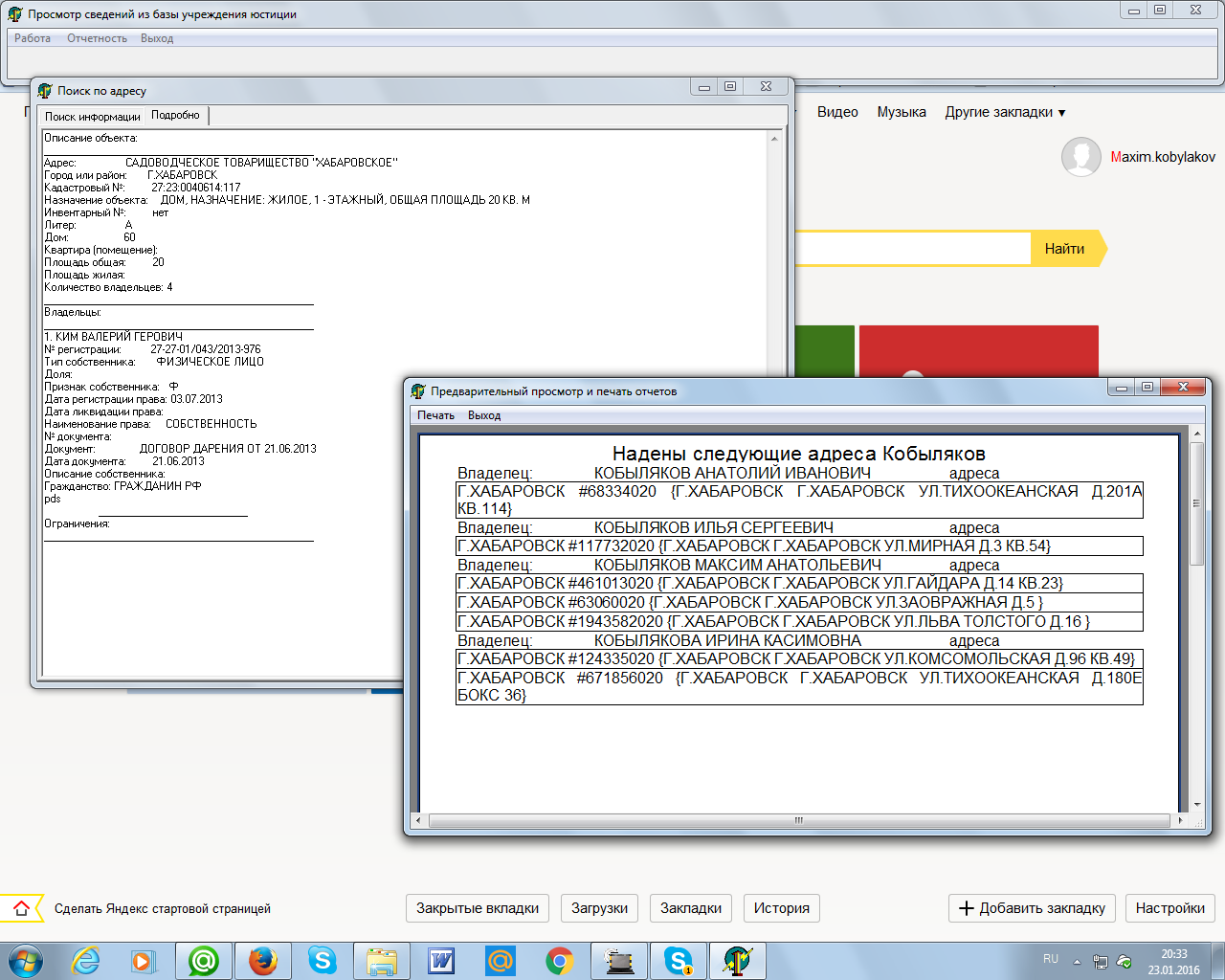Show hidden system tray icons

(x=1077, y=961)
